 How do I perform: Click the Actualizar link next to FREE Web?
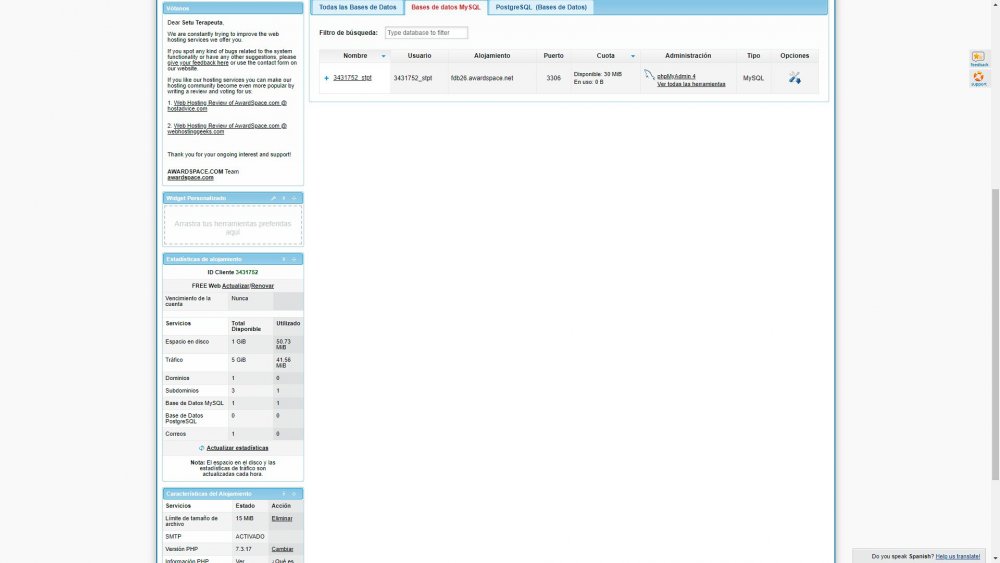tap(235, 286)
